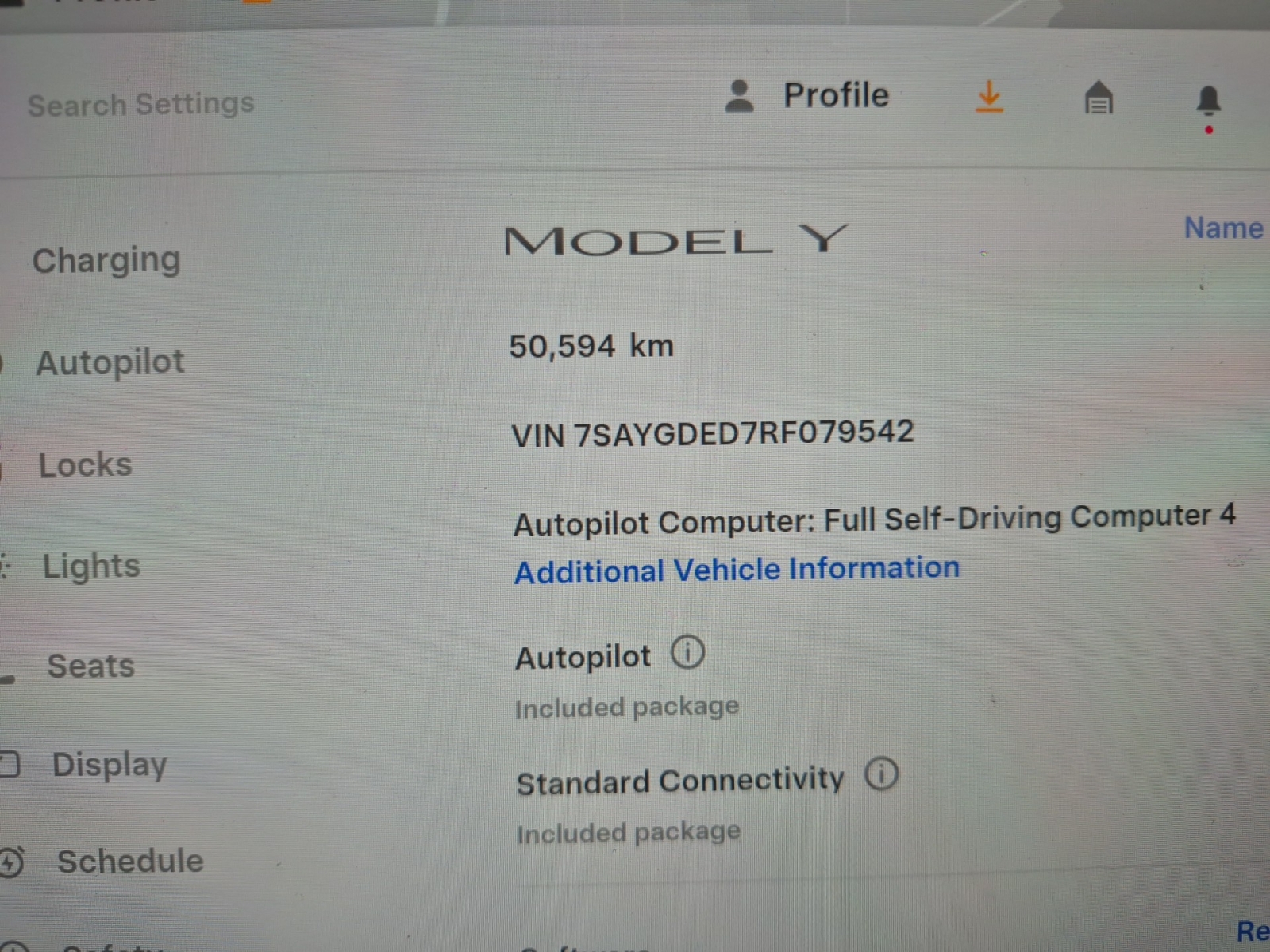Show Standard Connectivity info icon
The height and width of the screenshot is (952, 1270).
coord(881,773)
